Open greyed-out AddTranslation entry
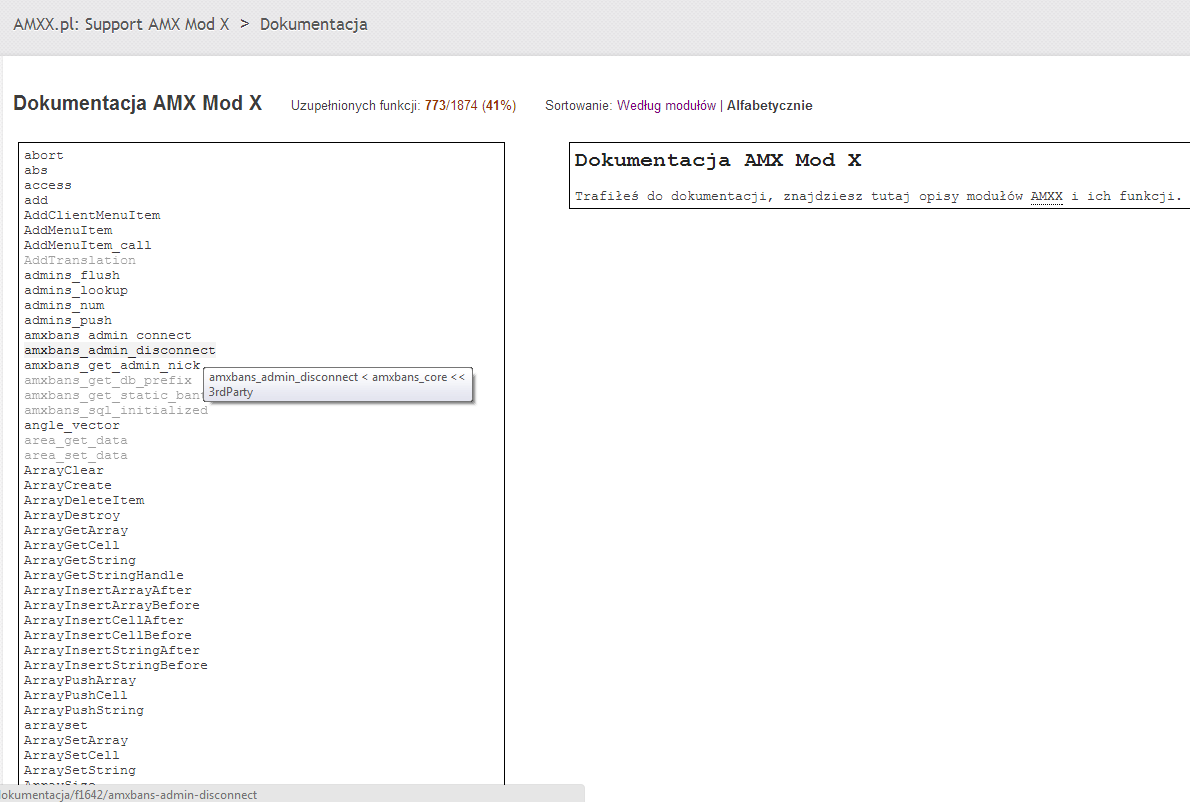 (80, 260)
